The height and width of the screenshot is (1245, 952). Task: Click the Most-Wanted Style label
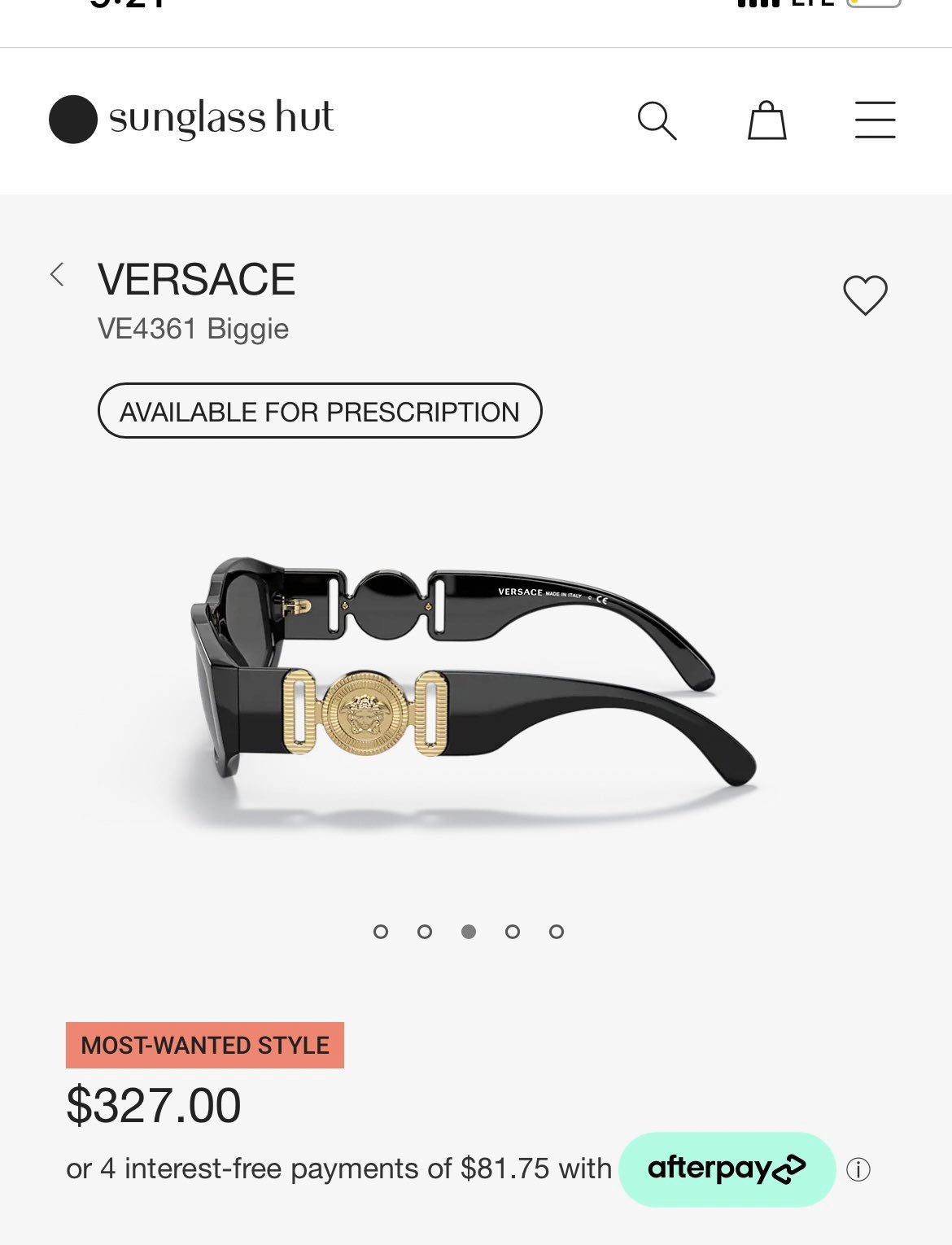[x=205, y=1045]
